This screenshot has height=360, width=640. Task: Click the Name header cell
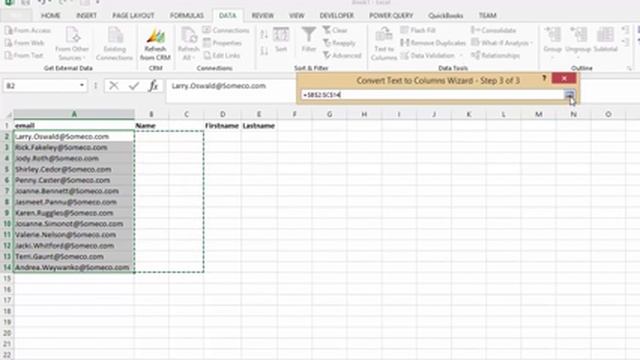pyautogui.click(x=151, y=126)
